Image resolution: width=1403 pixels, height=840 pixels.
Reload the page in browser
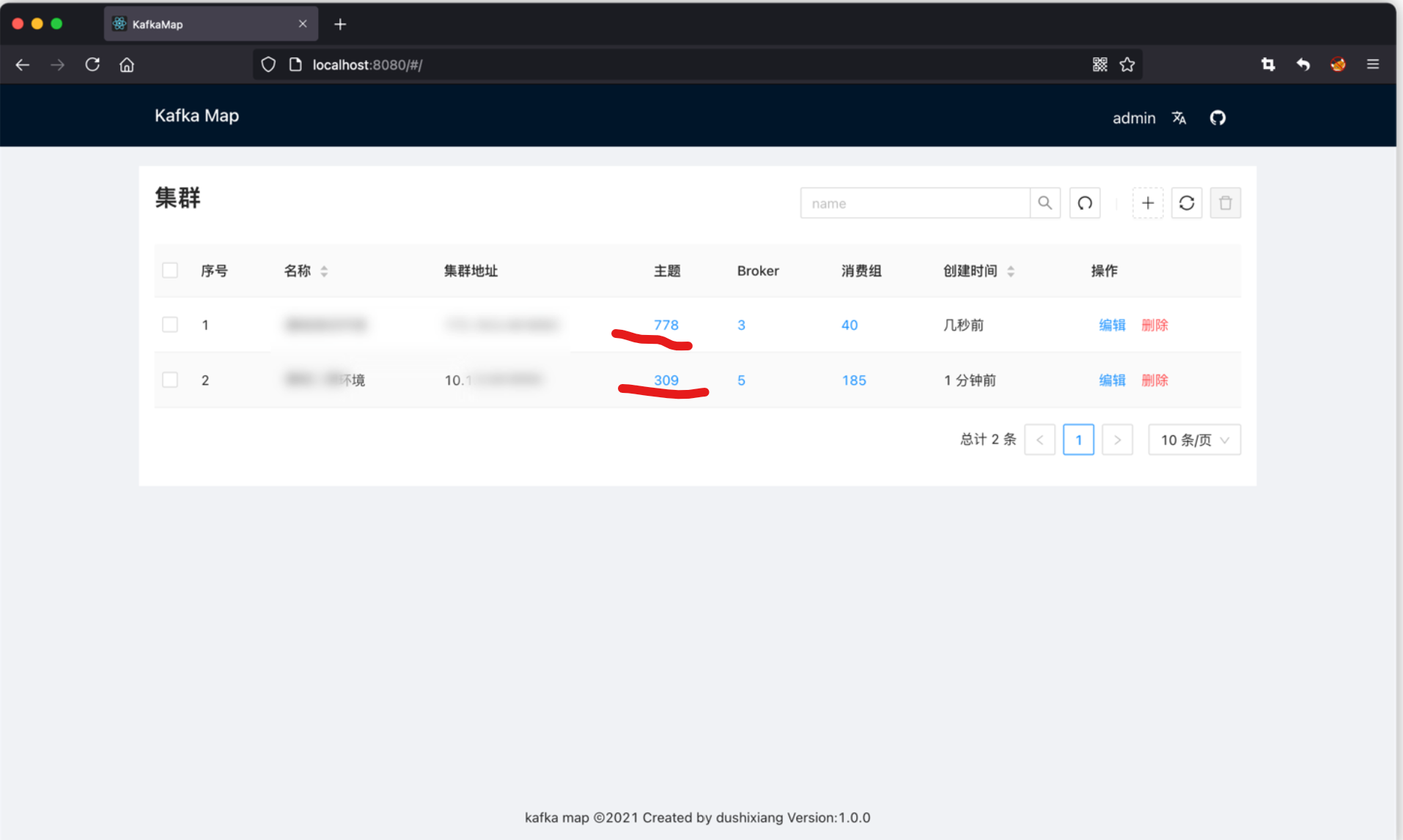(92, 65)
